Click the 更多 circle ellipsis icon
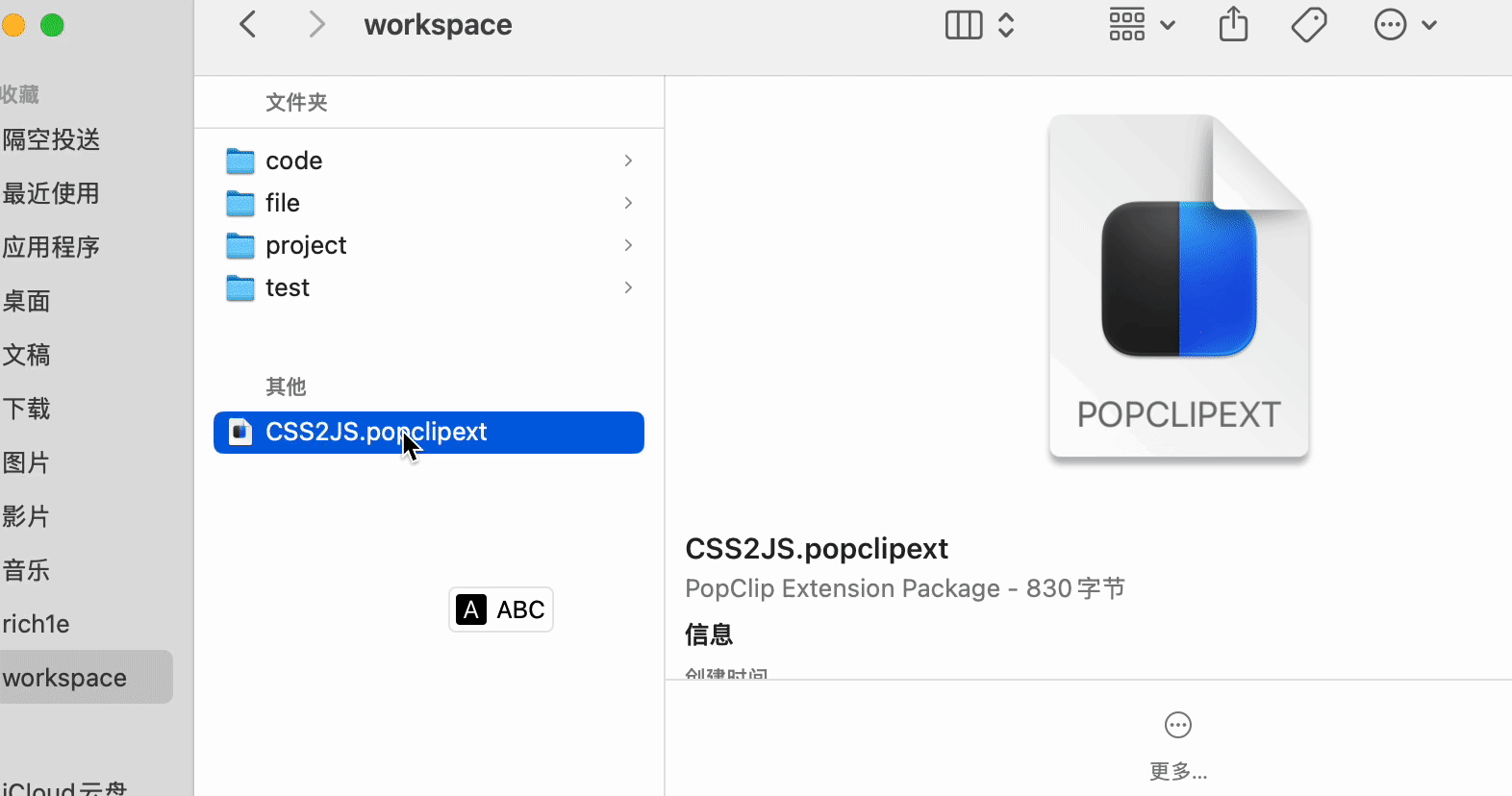1512x796 pixels. click(x=1177, y=725)
